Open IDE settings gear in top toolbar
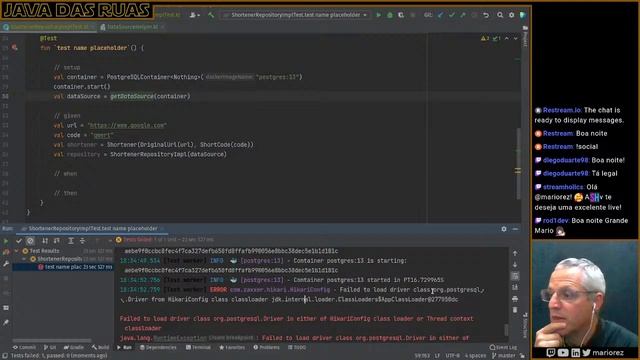Image resolution: width=640 pixels, height=360 pixels. click(511, 15)
